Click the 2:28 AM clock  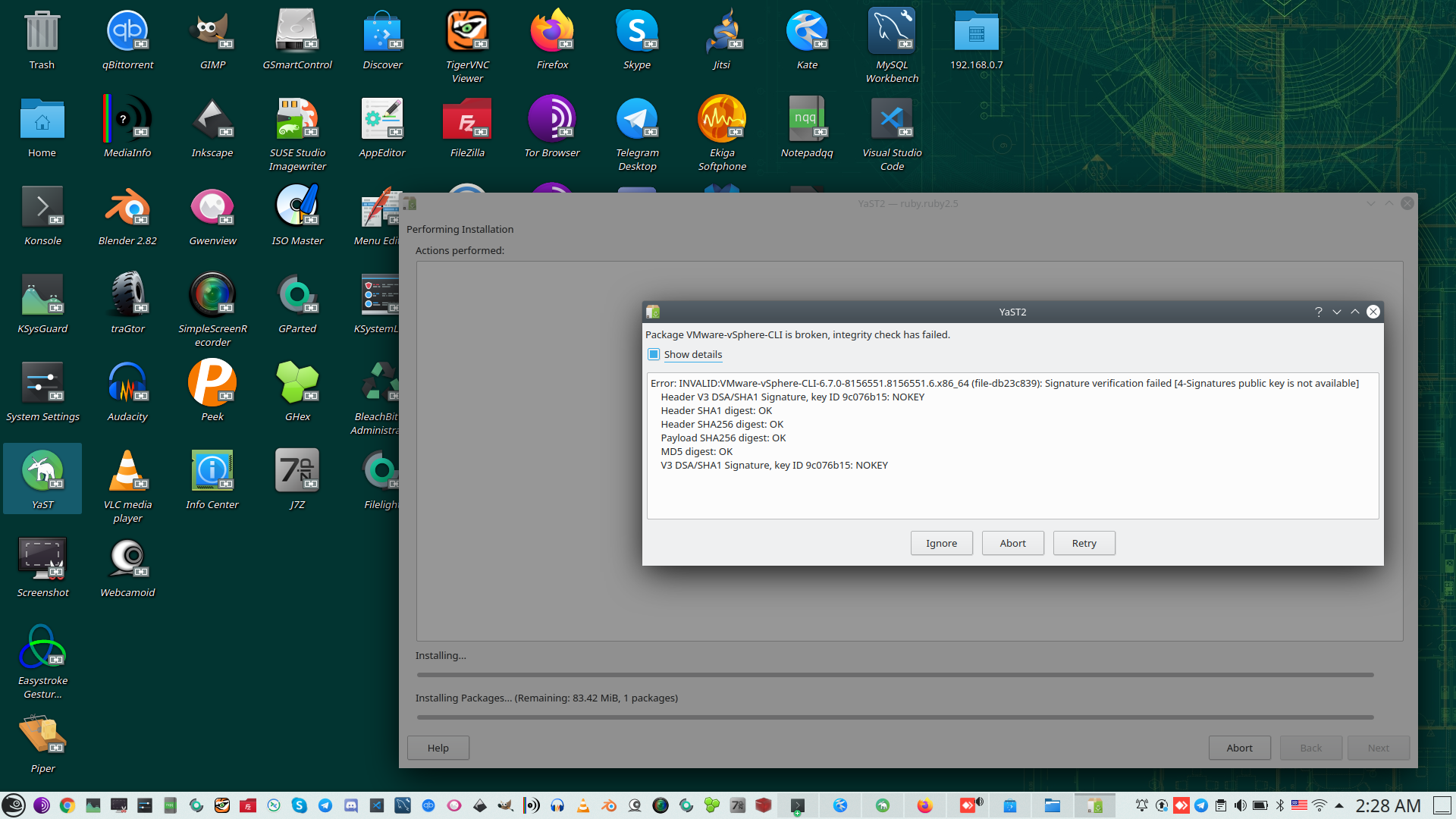coord(1388,805)
